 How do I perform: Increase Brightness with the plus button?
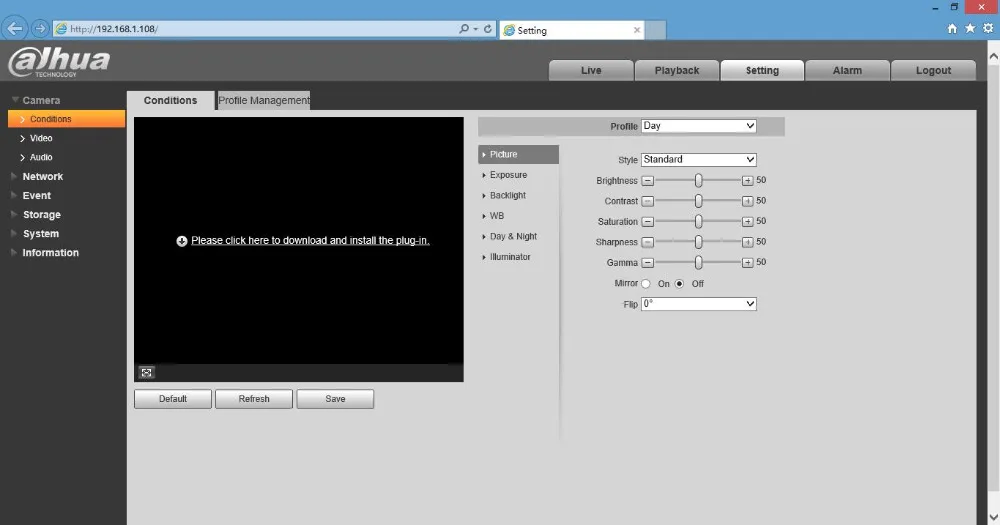point(747,181)
